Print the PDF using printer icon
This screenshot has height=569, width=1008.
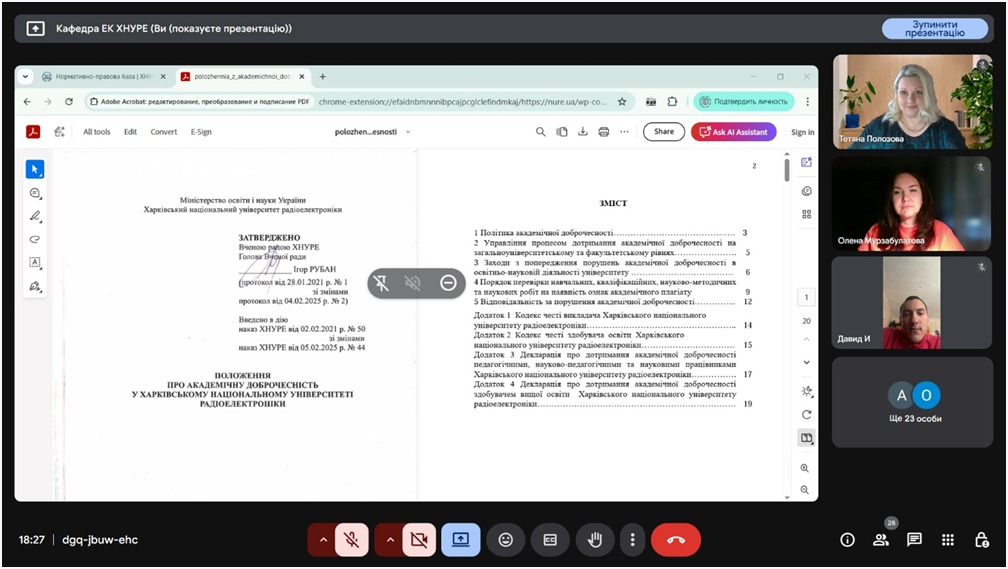click(x=603, y=132)
